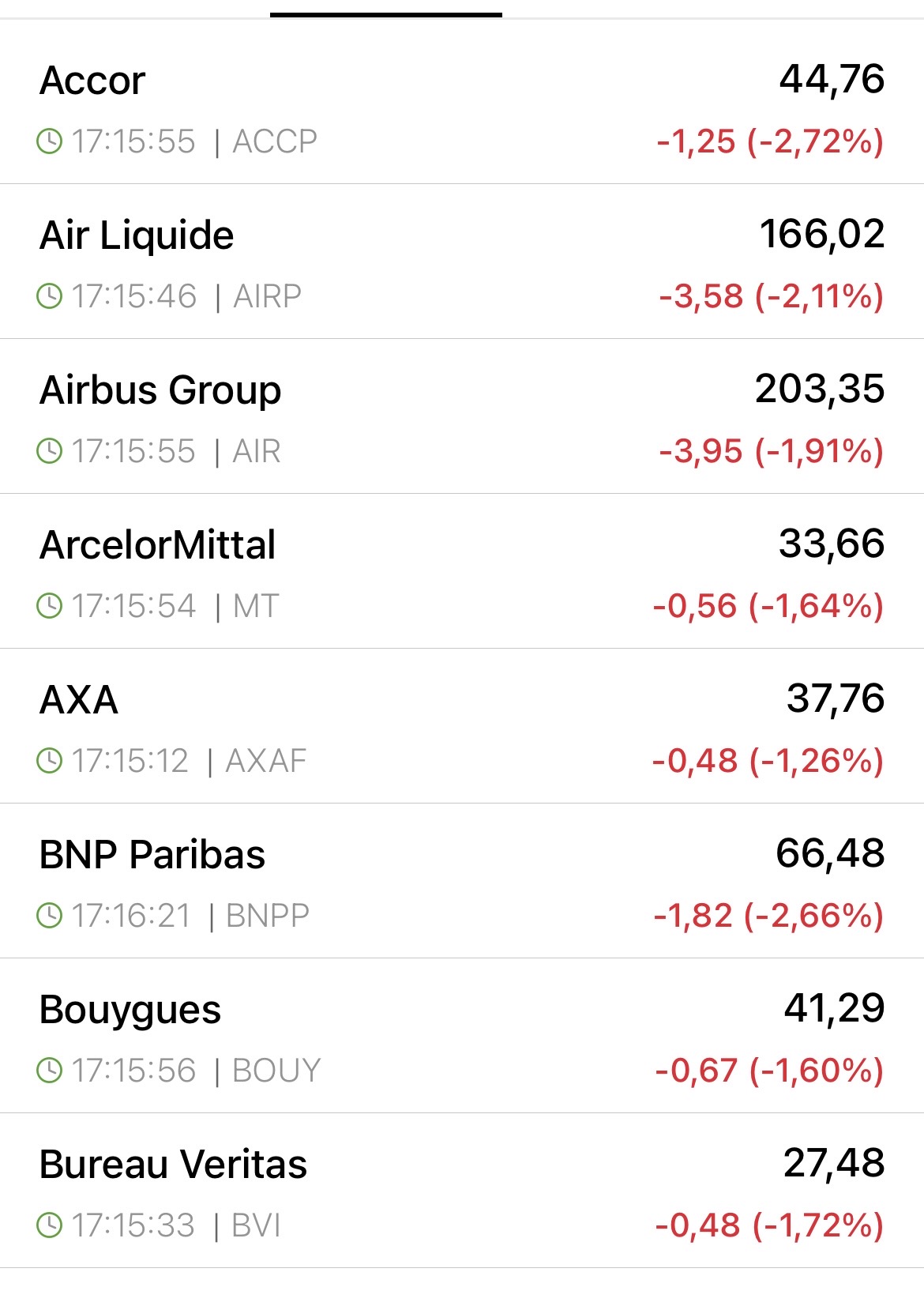This screenshot has width=924, height=1291.
Task: Tap the clock icon in Airbus Group row
Action: pos(49,452)
